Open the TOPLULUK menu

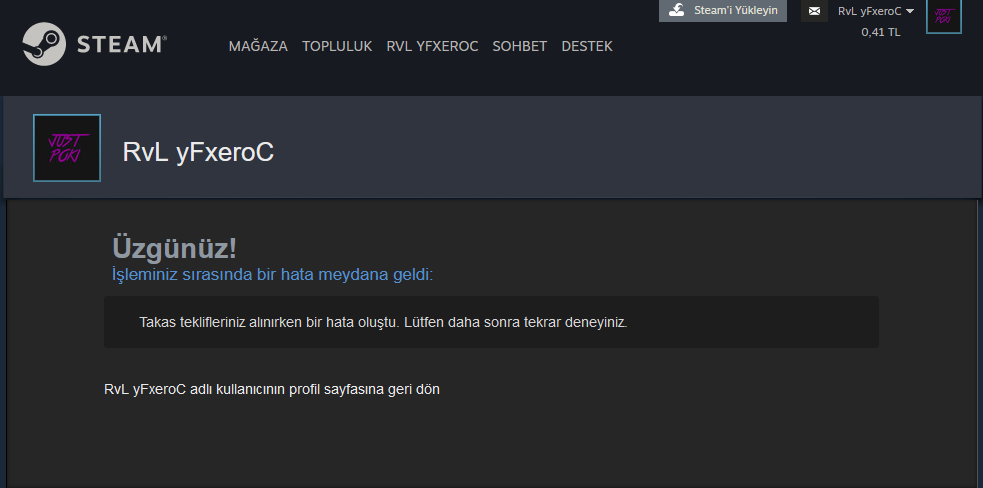pyautogui.click(x=337, y=46)
